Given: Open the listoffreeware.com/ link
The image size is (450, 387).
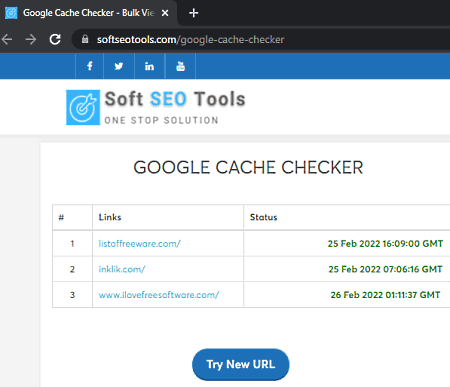Looking at the screenshot, I should click(x=139, y=244).
